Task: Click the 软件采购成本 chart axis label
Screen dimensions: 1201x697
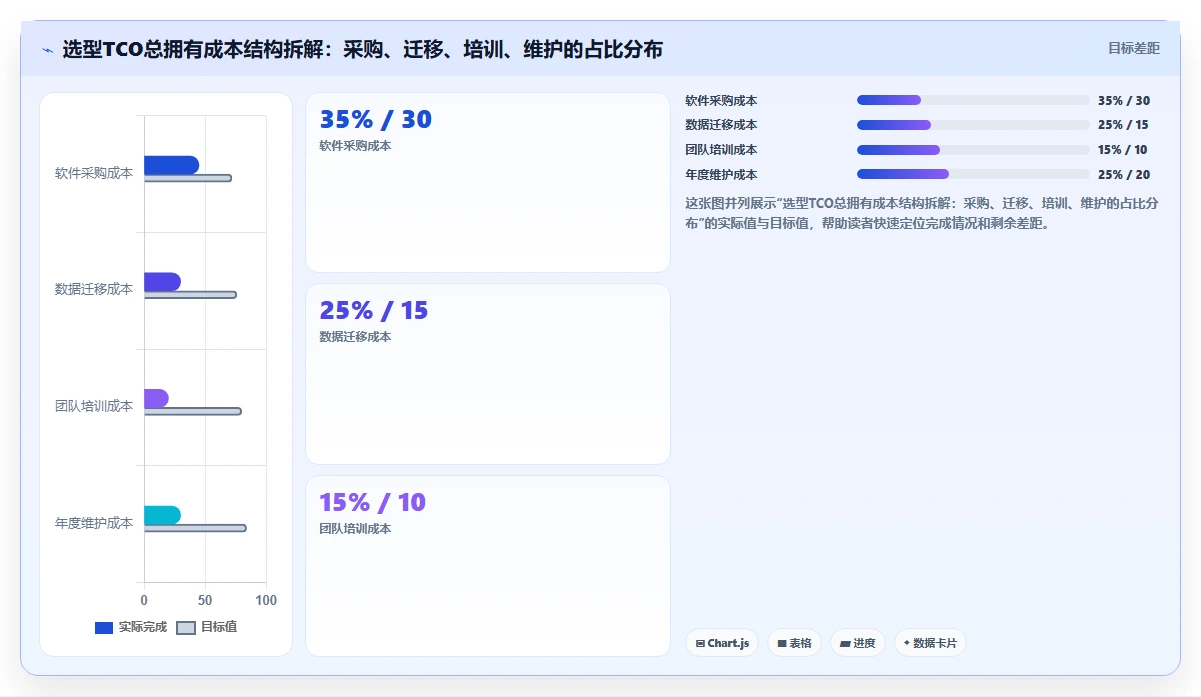Action: point(94,173)
